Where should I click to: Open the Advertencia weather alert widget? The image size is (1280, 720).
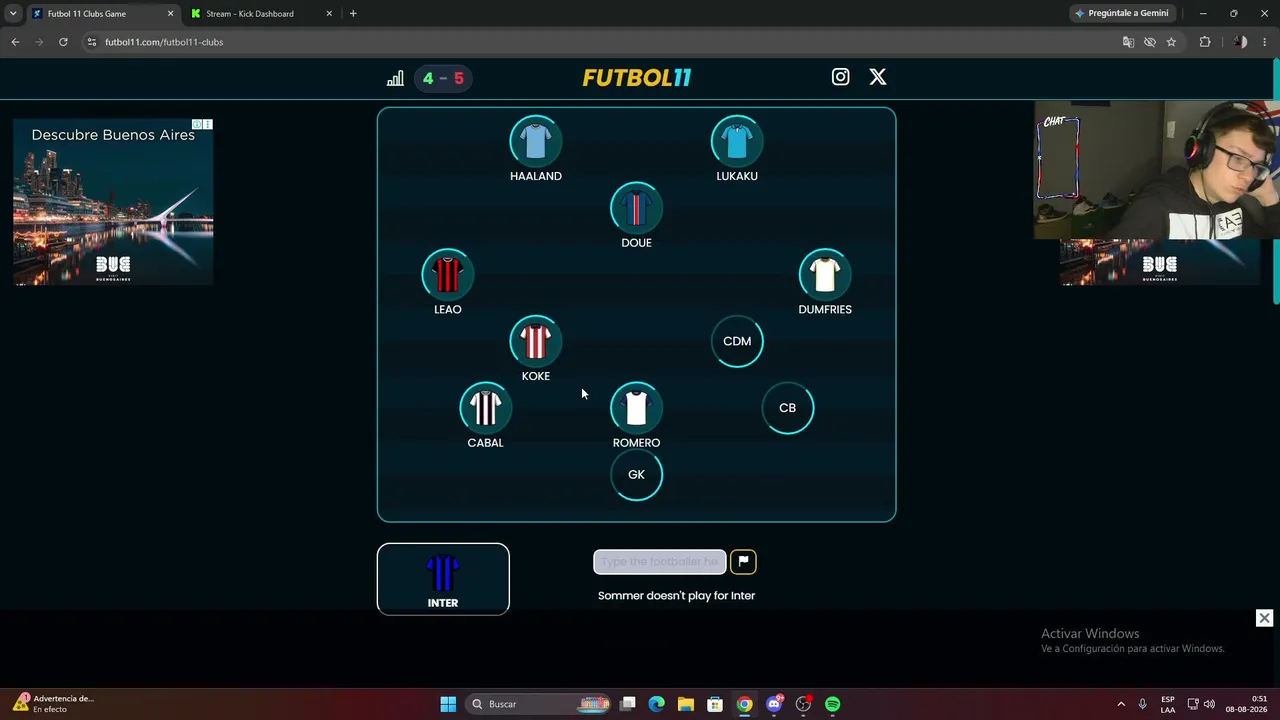(55, 703)
